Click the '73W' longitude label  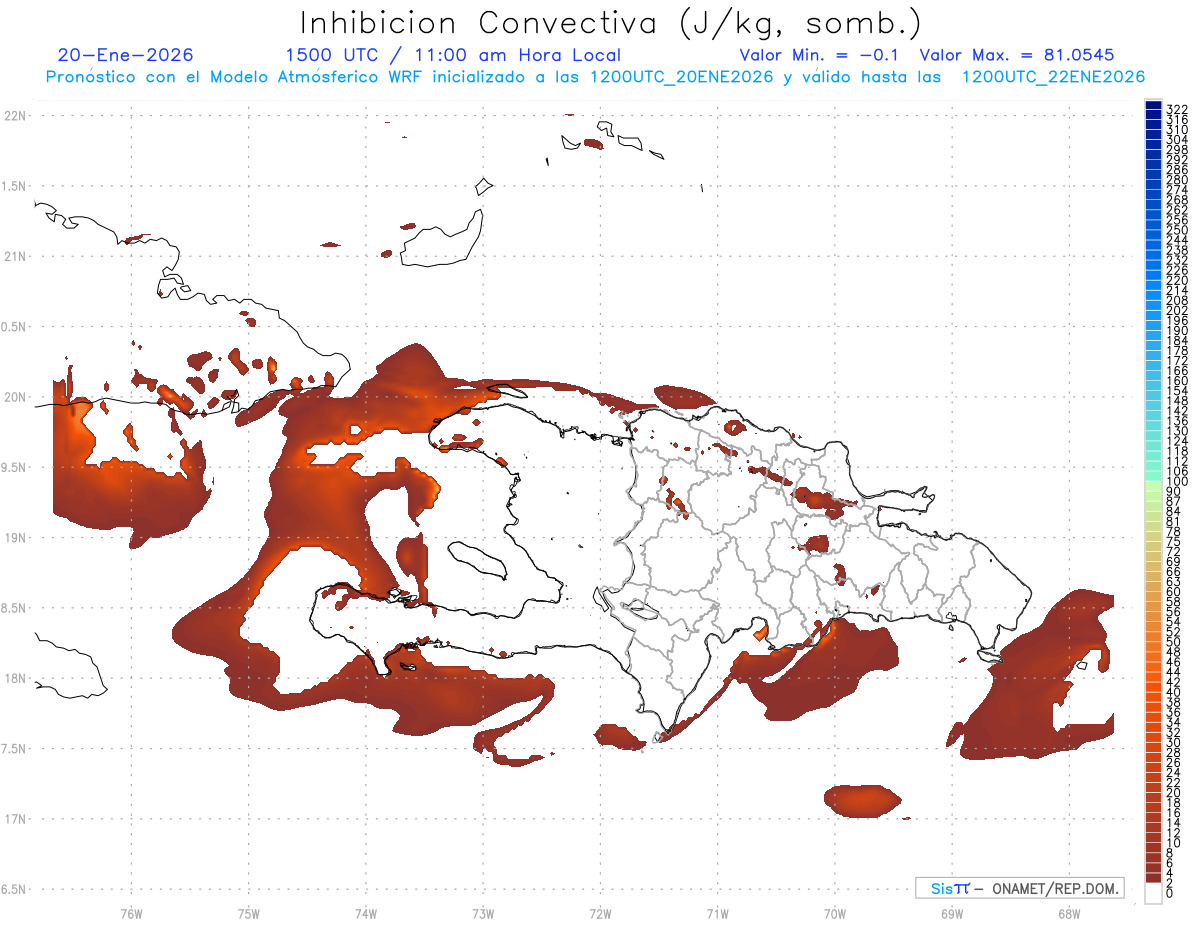[x=483, y=913]
